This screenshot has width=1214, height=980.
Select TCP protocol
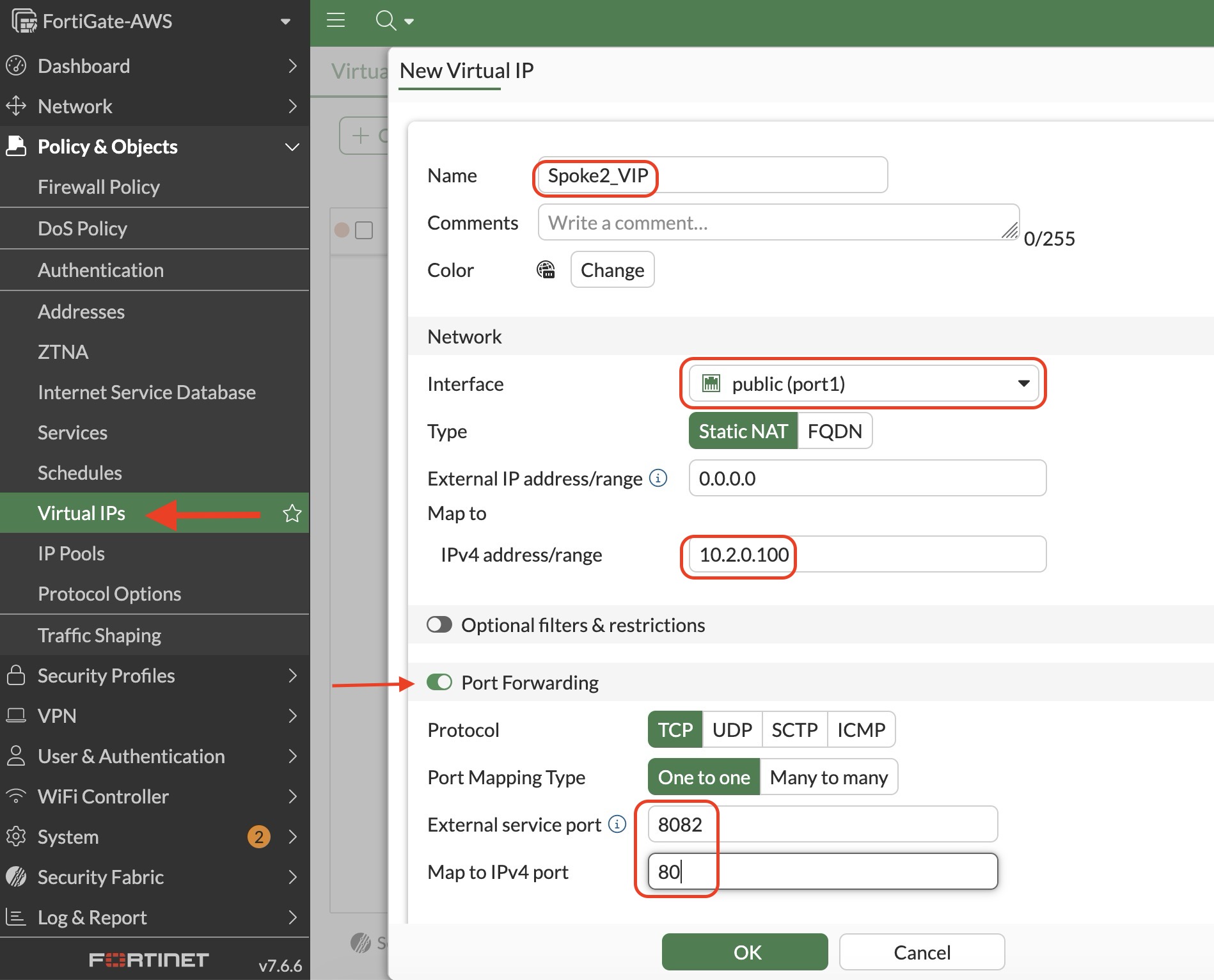pos(675,729)
